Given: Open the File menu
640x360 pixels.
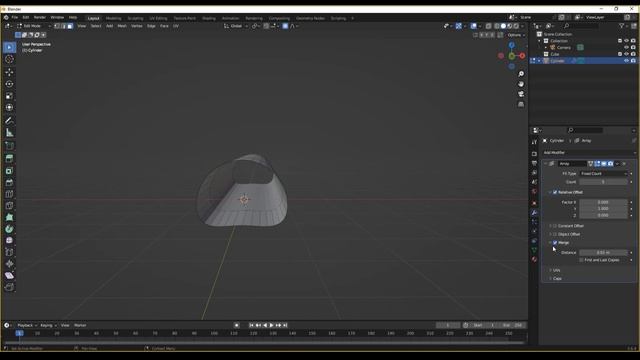Looking at the screenshot, I should point(15,18).
